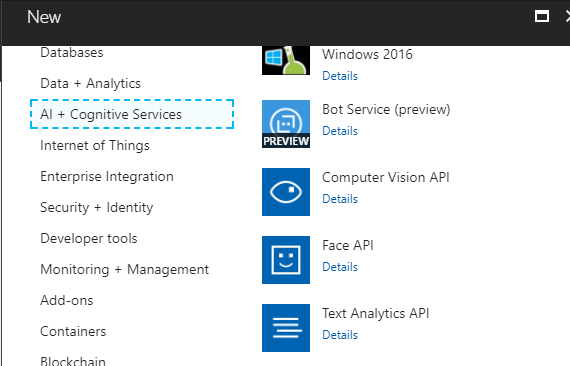The width and height of the screenshot is (570, 366).
Task: Open the Databases category
Action: tap(72, 53)
